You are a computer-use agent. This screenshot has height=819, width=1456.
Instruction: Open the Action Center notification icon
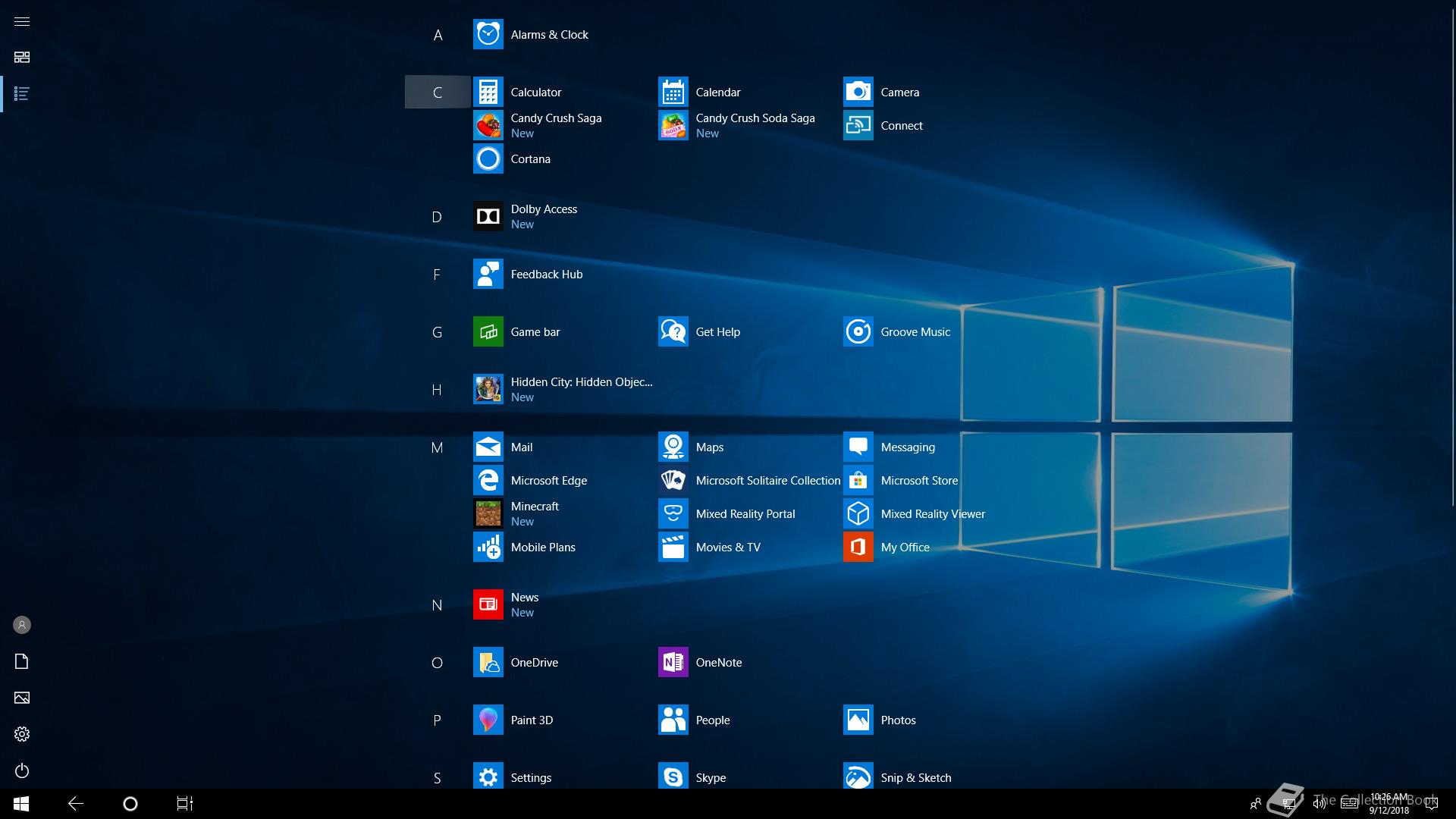tap(1431, 804)
